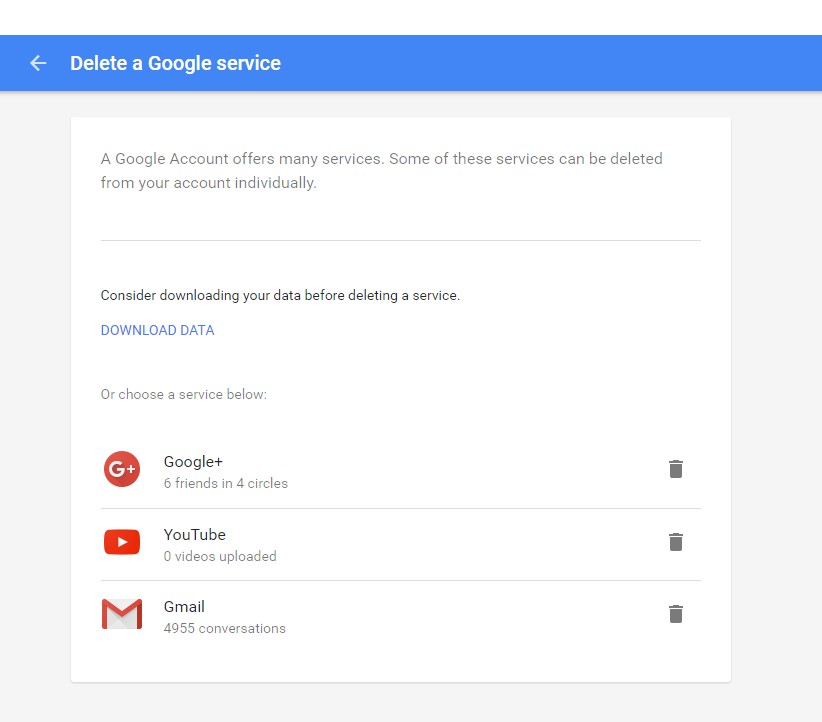The width and height of the screenshot is (822, 722).
Task: Delete the Google+ service via trash icon
Action: click(x=676, y=469)
